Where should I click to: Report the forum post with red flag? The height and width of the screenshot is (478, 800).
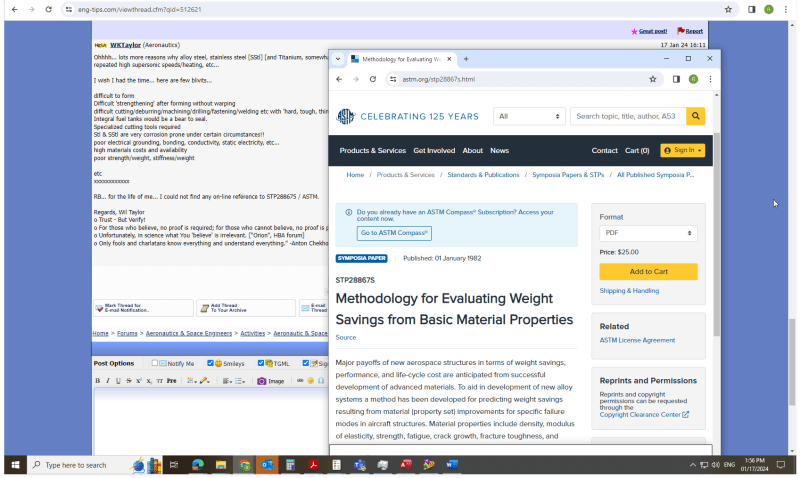click(690, 31)
